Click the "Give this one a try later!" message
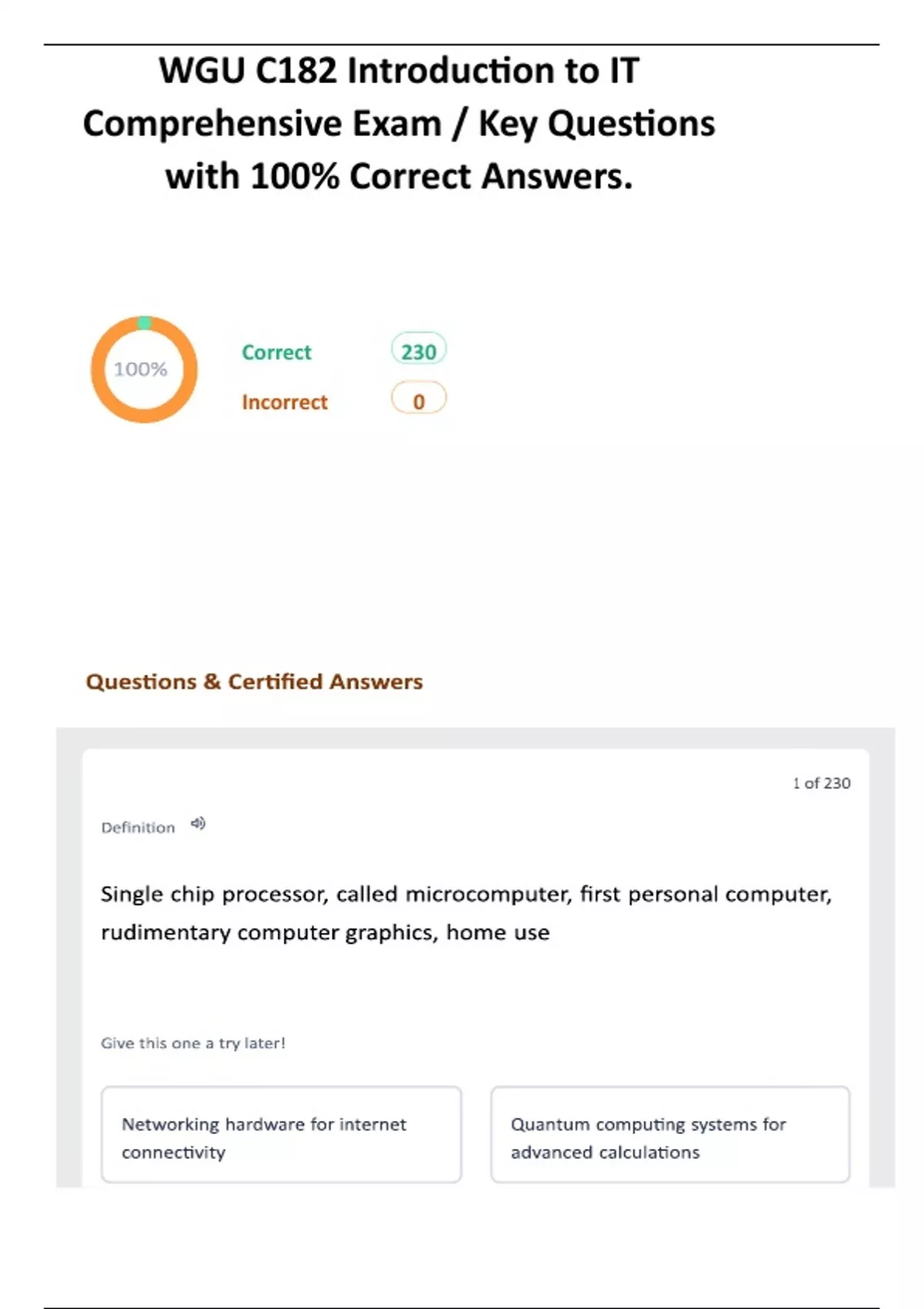This screenshot has width=924, height=1309. tap(192, 1043)
